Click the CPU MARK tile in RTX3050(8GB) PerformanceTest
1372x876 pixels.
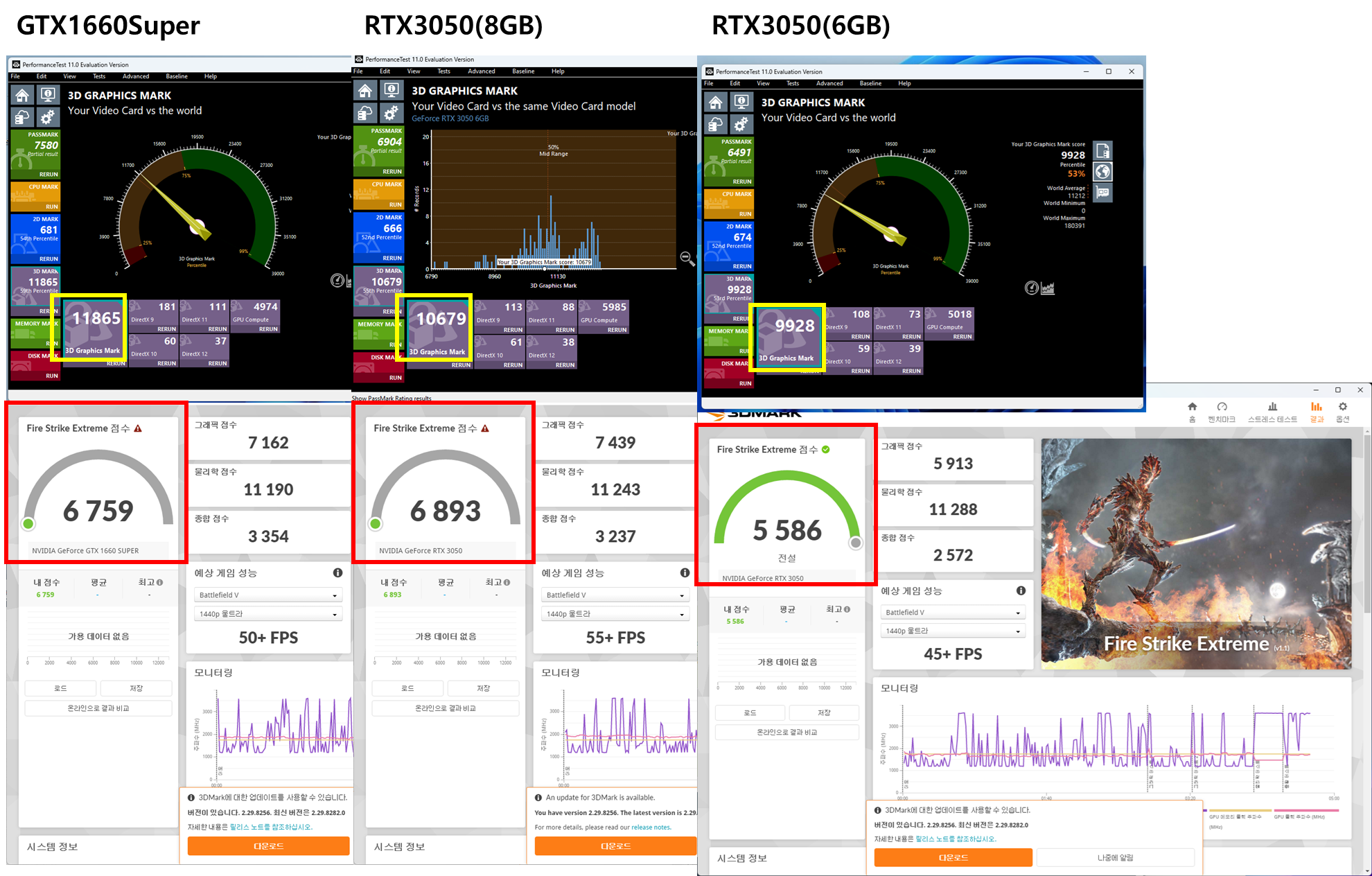[x=378, y=194]
